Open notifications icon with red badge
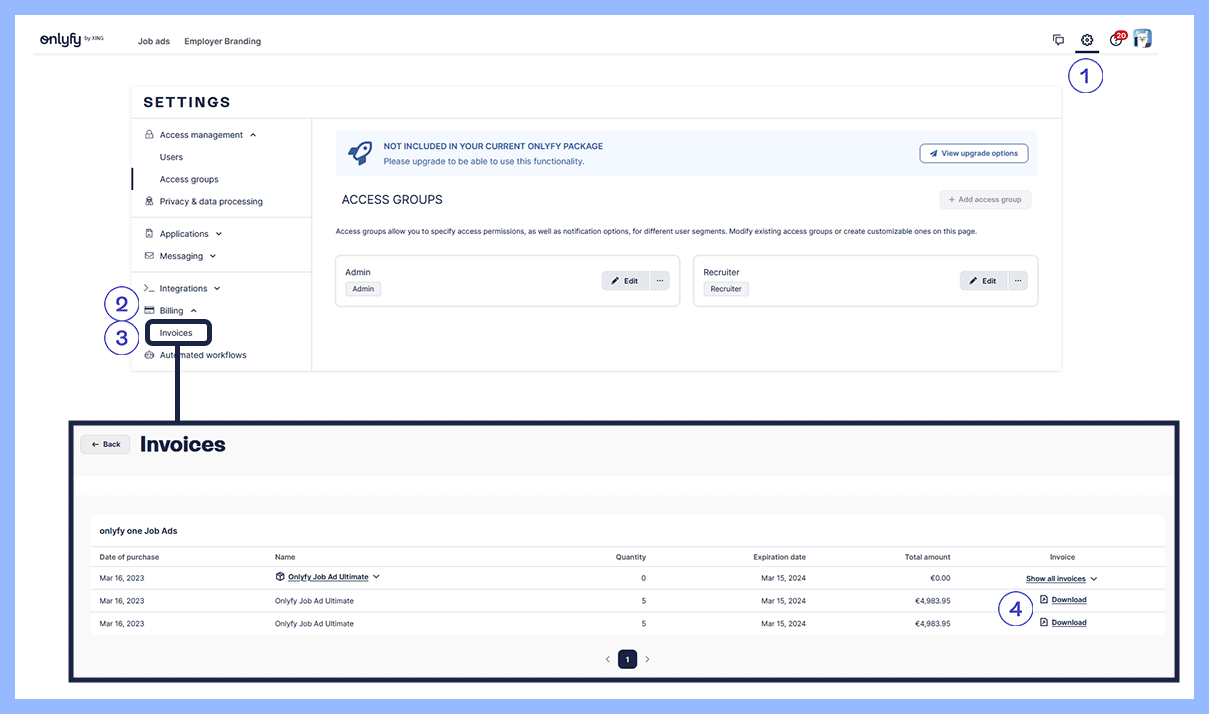 [x=1117, y=40]
